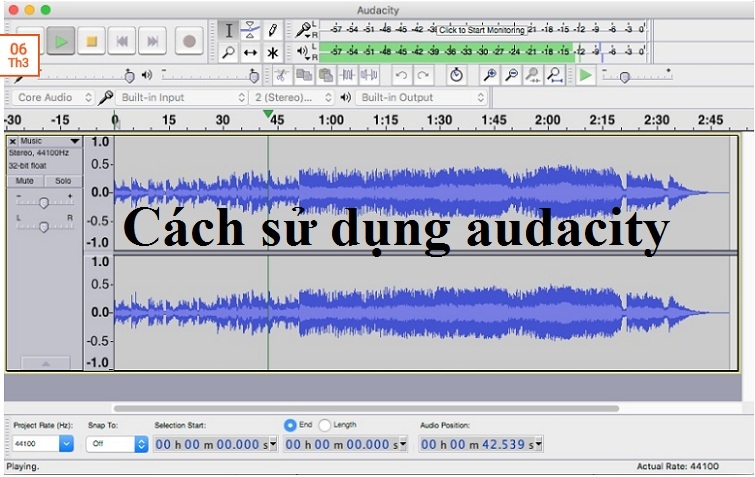Screen dimensions: 755x477
Task: Select the Length radio button
Action: point(325,425)
